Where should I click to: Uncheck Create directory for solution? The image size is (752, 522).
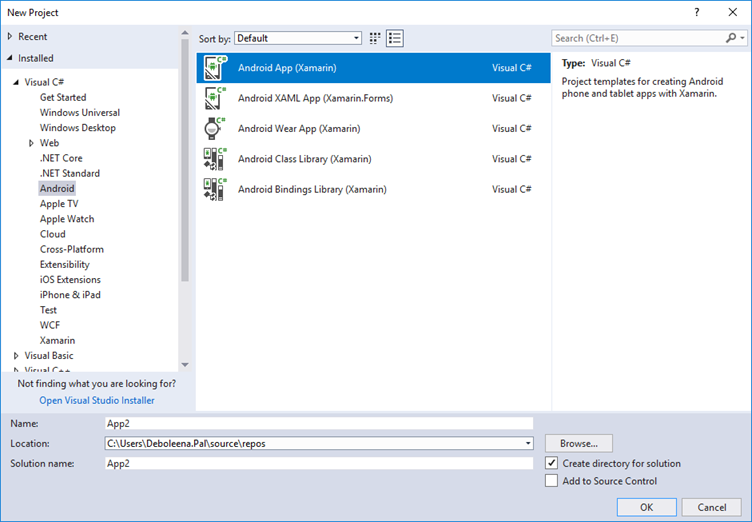[x=552, y=463]
